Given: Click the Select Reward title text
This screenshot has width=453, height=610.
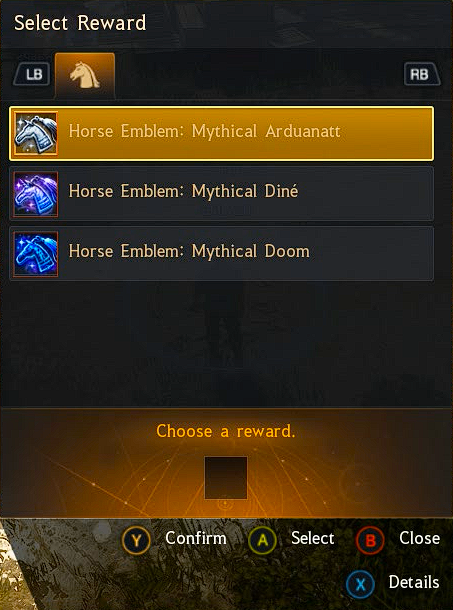Looking at the screenshot, I should (80, 23).
